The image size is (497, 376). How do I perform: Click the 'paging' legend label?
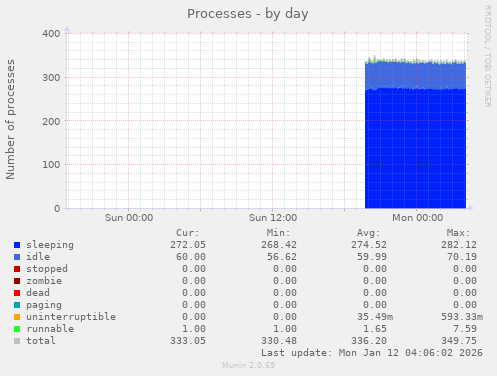[44, 305]
